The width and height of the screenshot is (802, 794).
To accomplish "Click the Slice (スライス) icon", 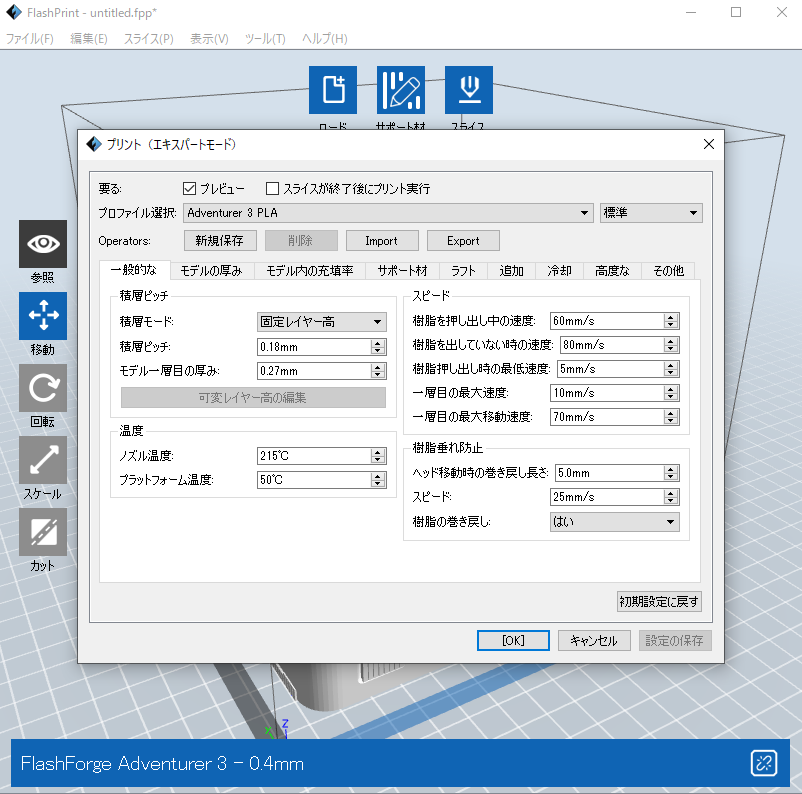I will 468,90.
